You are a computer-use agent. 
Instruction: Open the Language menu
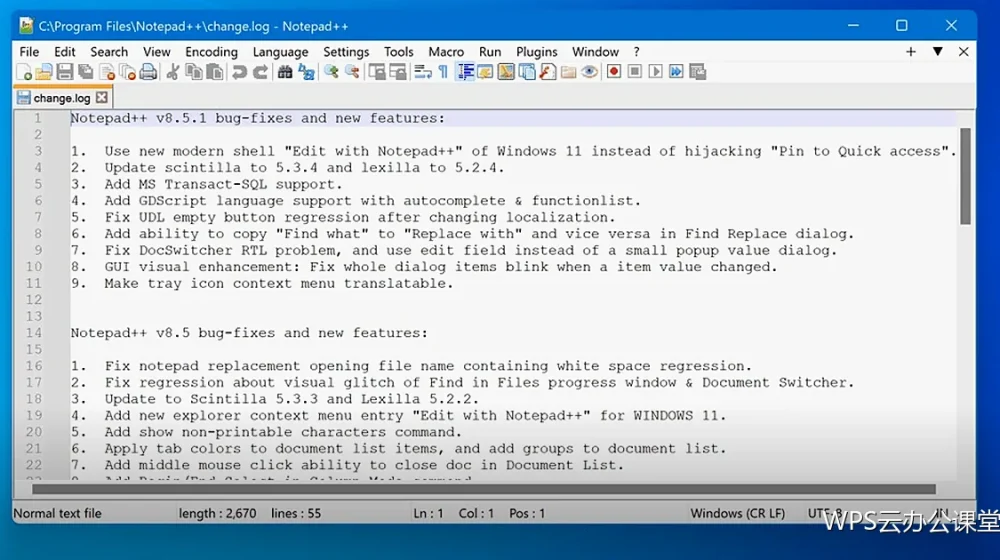tap(281, 52)
